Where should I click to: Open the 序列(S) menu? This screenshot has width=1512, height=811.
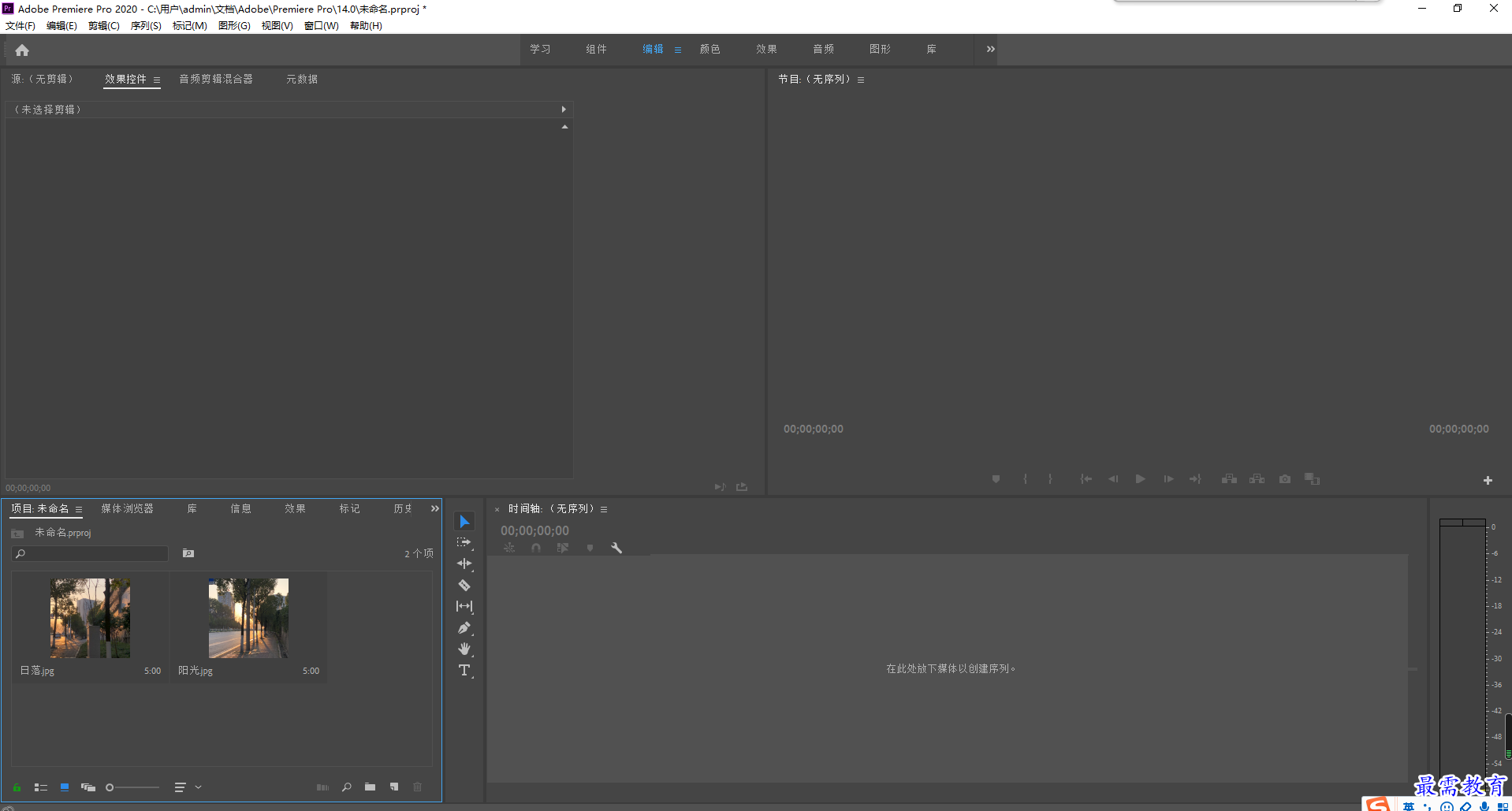coord(146,26)
